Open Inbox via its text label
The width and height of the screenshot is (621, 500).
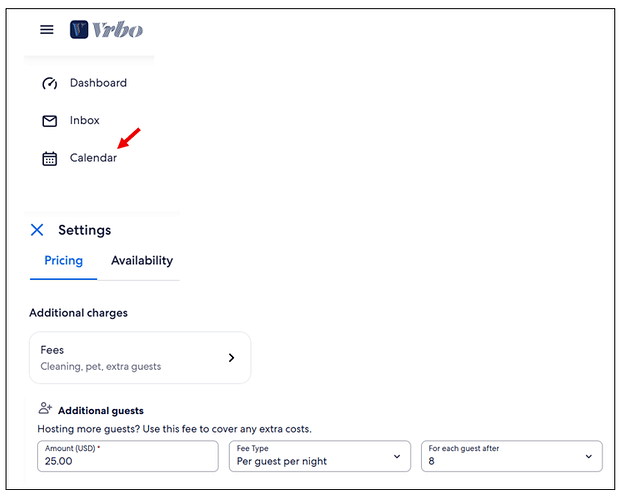click(85, 121)
